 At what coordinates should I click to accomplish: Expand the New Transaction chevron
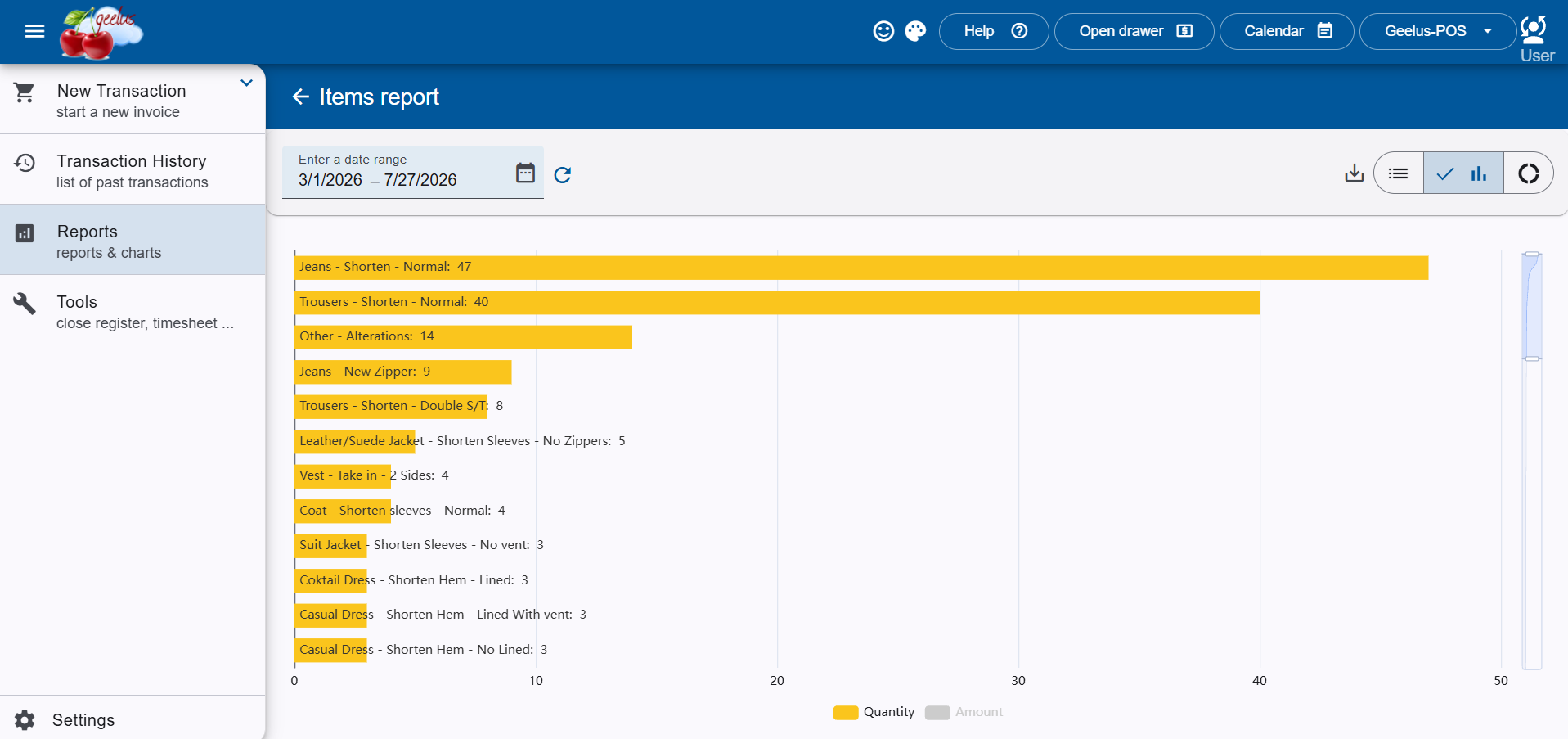(x=246, y=83)
